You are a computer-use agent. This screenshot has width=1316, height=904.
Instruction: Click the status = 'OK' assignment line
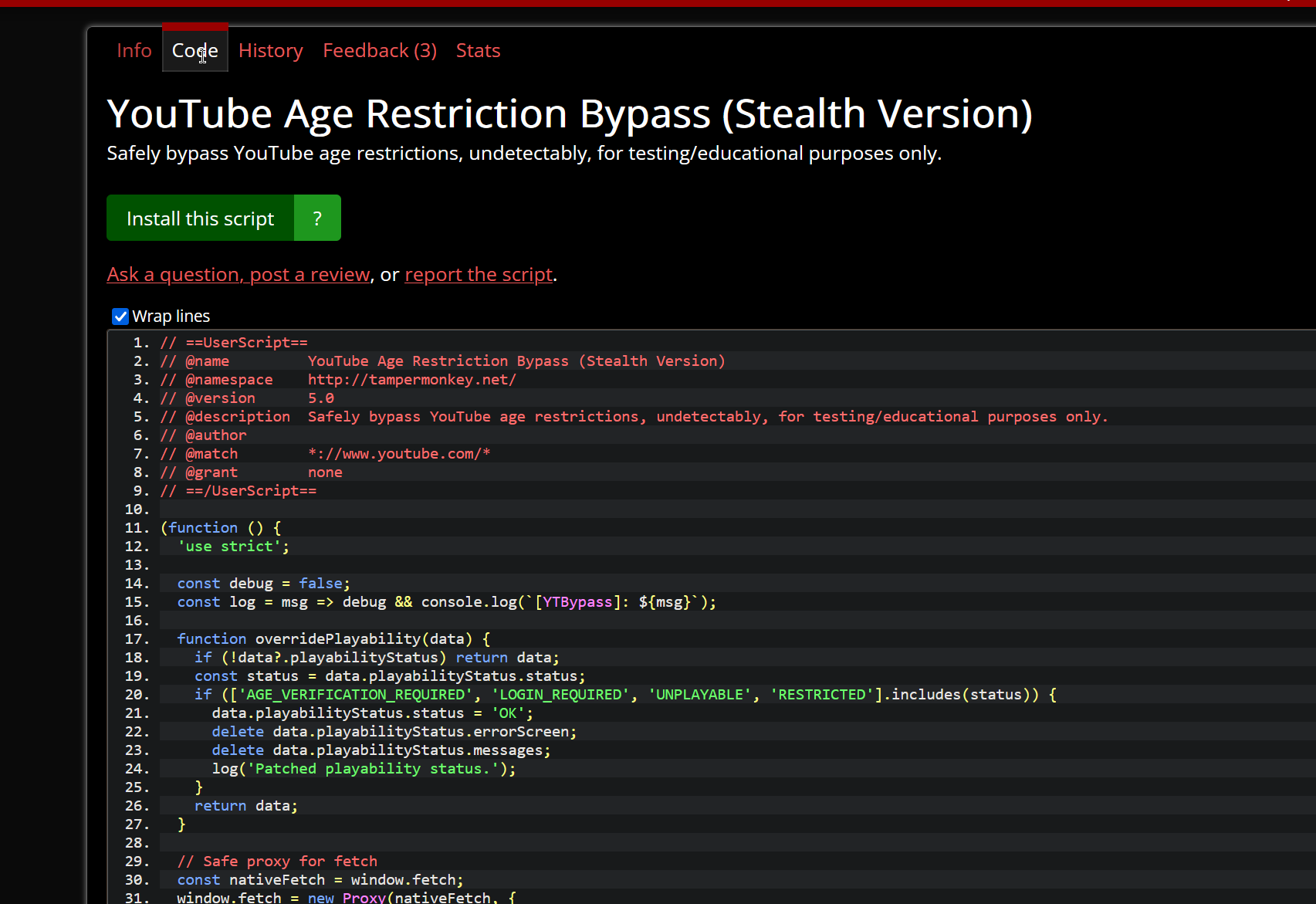point(373,713)
